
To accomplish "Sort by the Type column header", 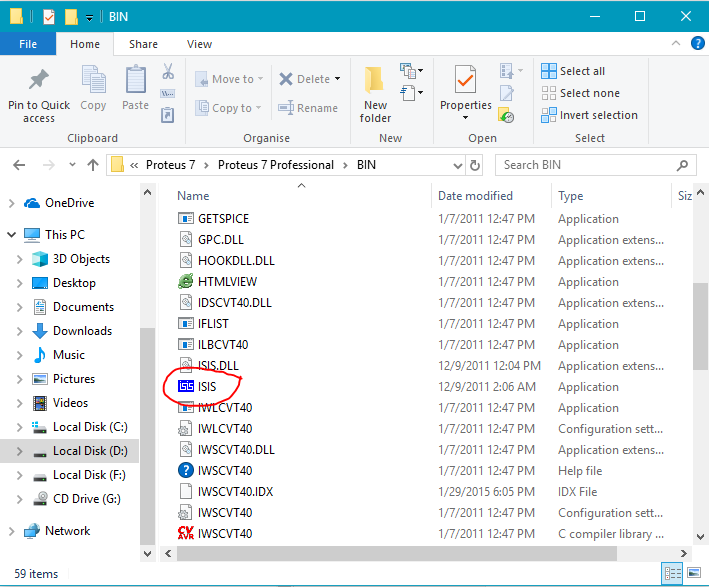I will pyautogui.click(x=570, y=196).
